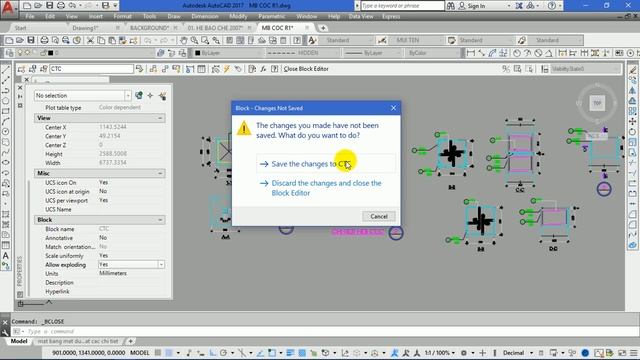Click Help question mark in Standard toolbar
The height and width of the screenshot is (360, 640).
pos(297,40)
